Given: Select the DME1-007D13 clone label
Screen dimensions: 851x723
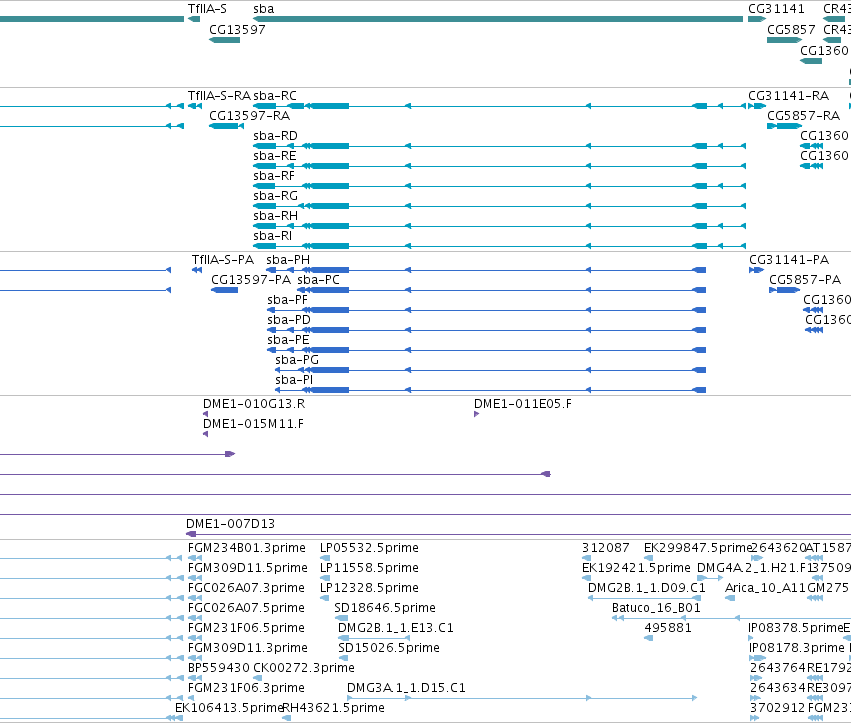Looking at the screenshot, I should [x=230, y=524].
